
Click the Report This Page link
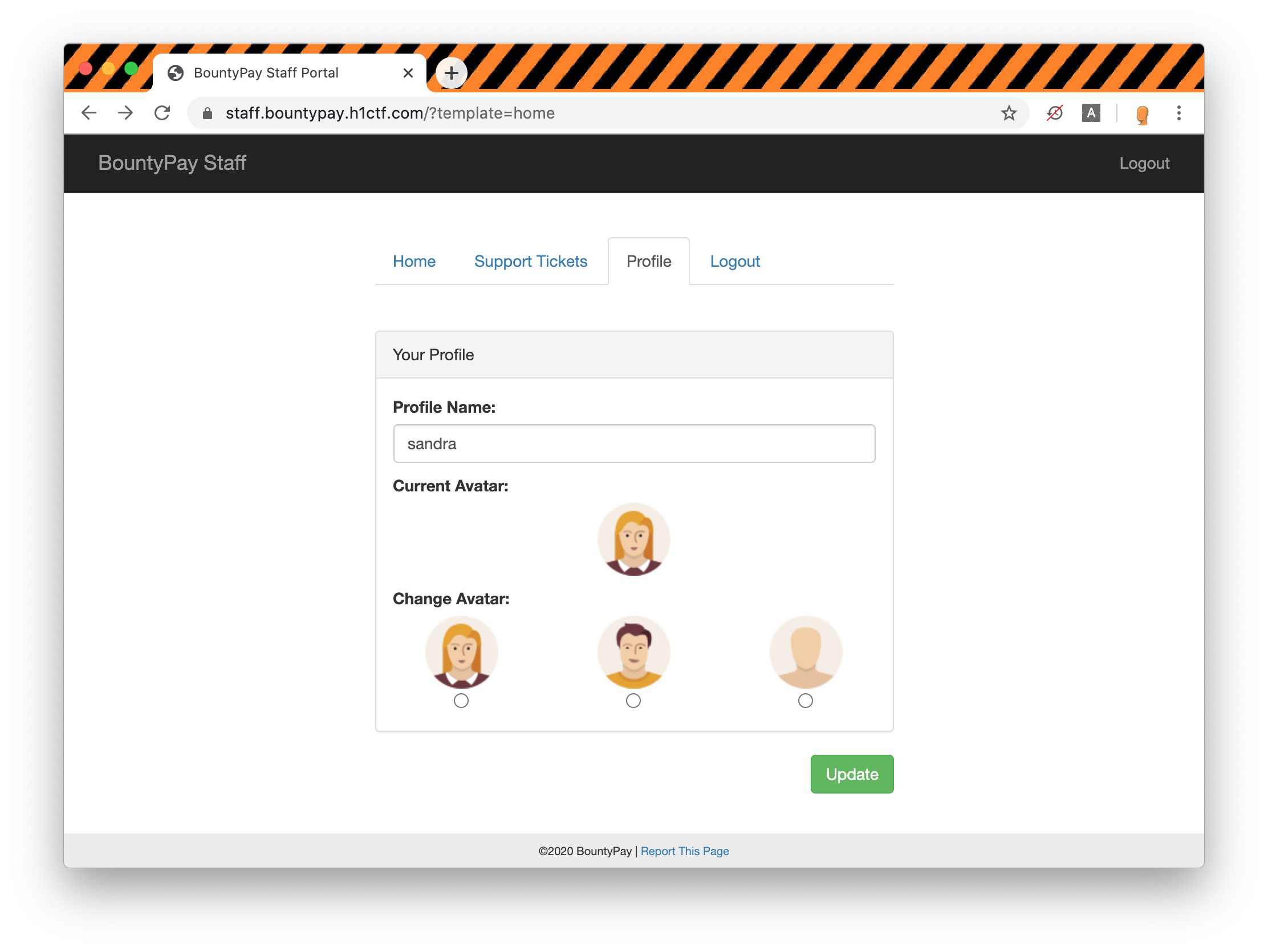tap(684, 851)
